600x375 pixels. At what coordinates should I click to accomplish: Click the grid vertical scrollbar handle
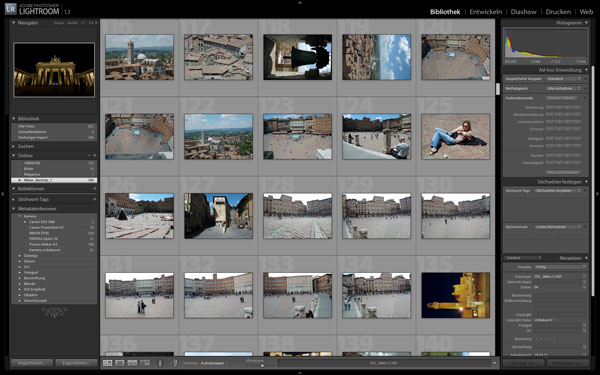[498, 89]
